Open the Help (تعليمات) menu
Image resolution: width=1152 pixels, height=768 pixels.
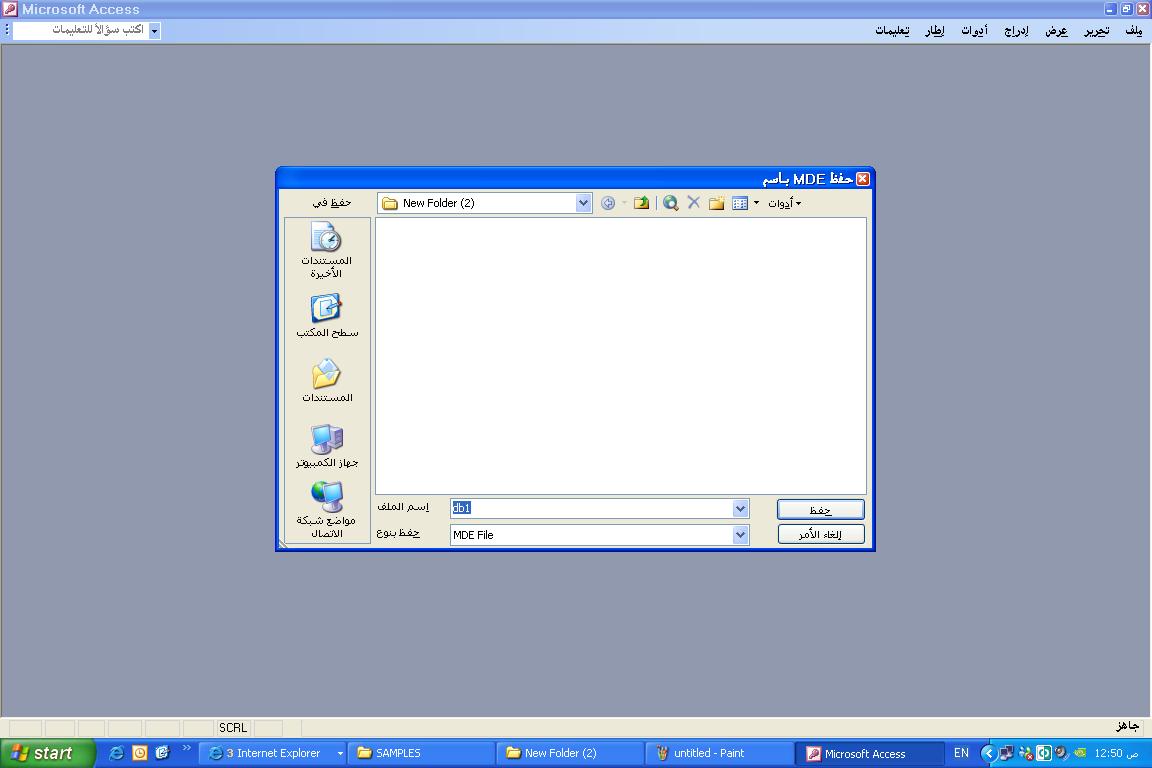tap(892, 31)
